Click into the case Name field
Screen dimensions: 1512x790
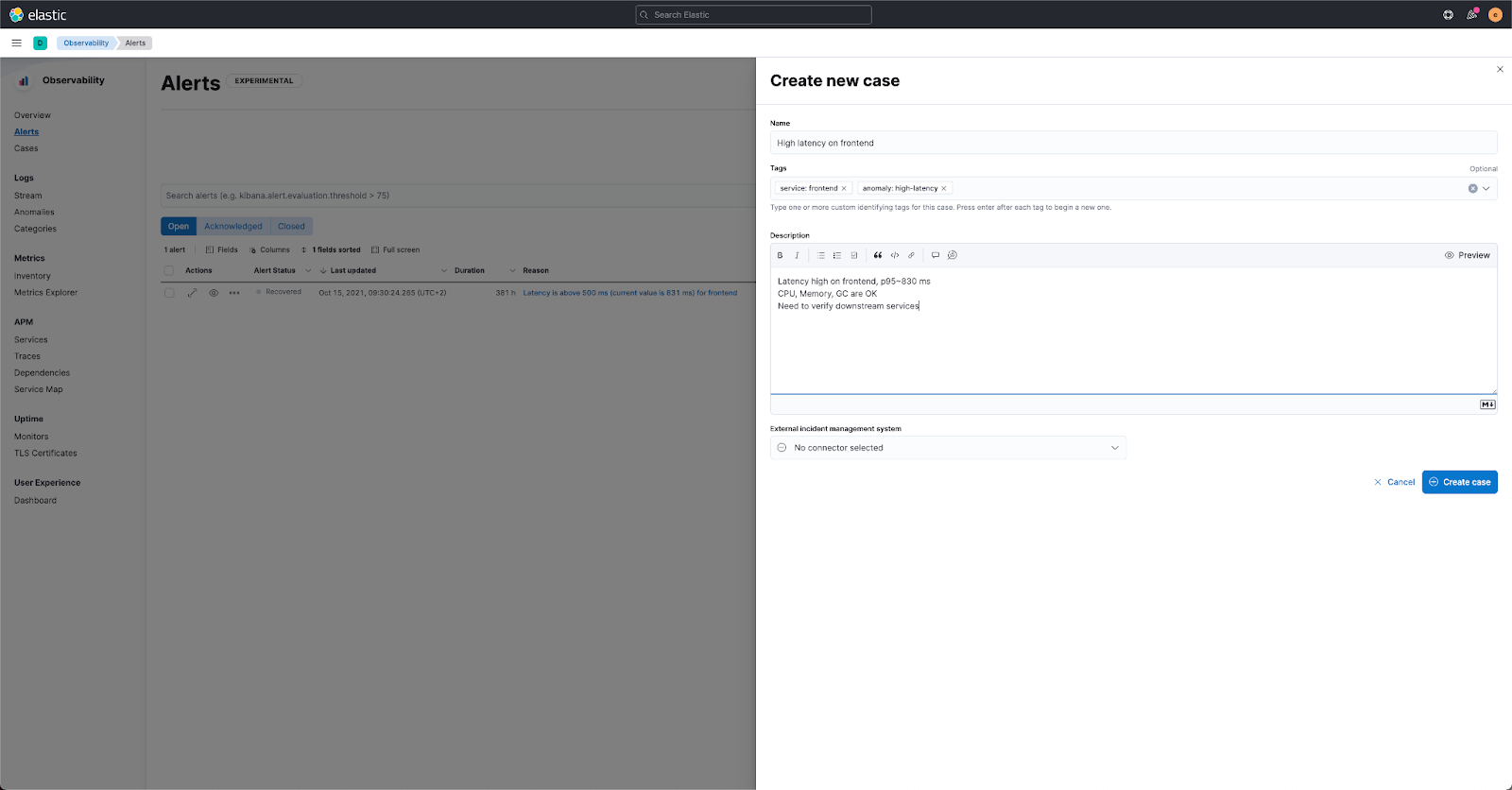point(1132,143)
